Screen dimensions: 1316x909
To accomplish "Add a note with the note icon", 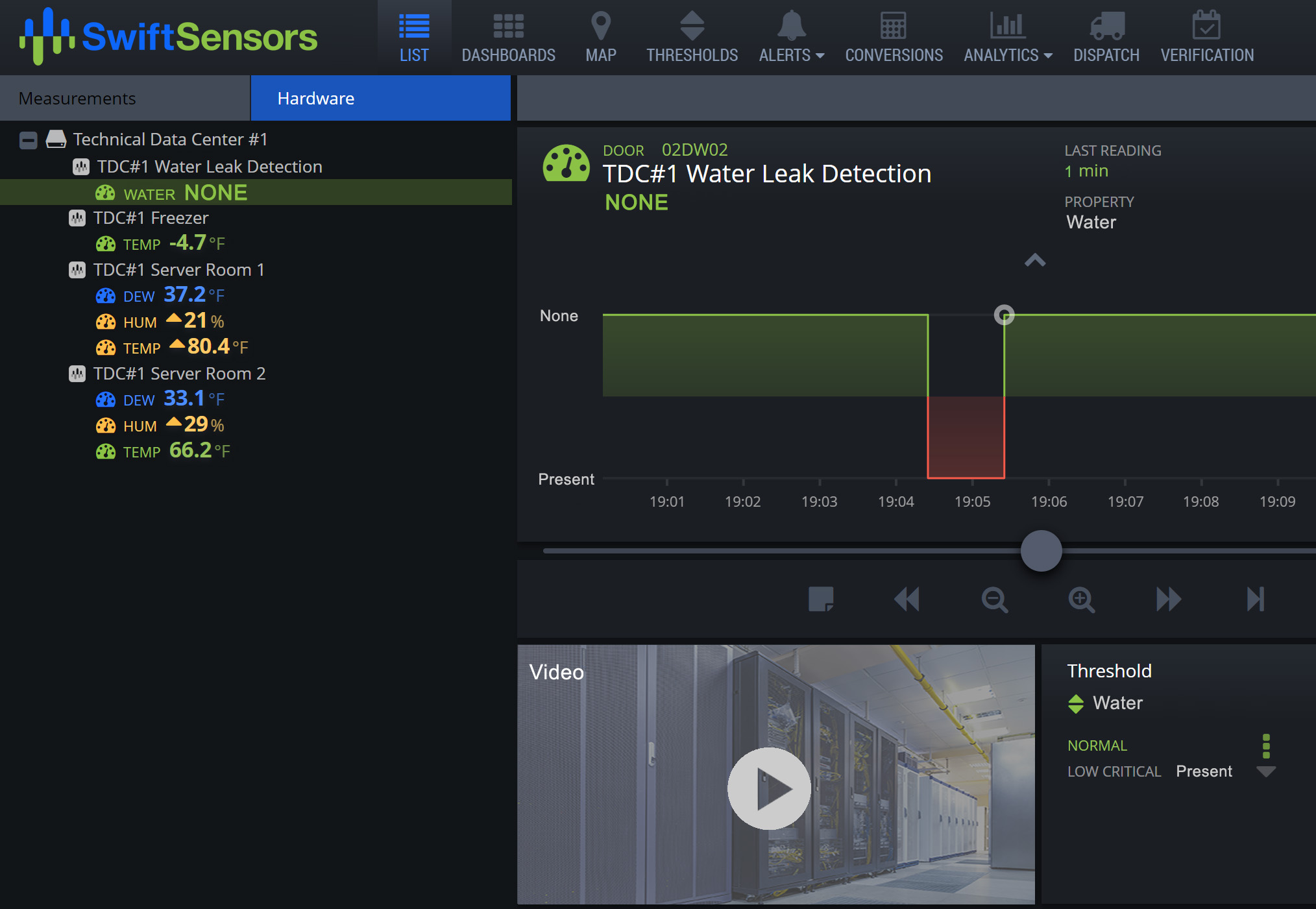I will tap(821, 599).
